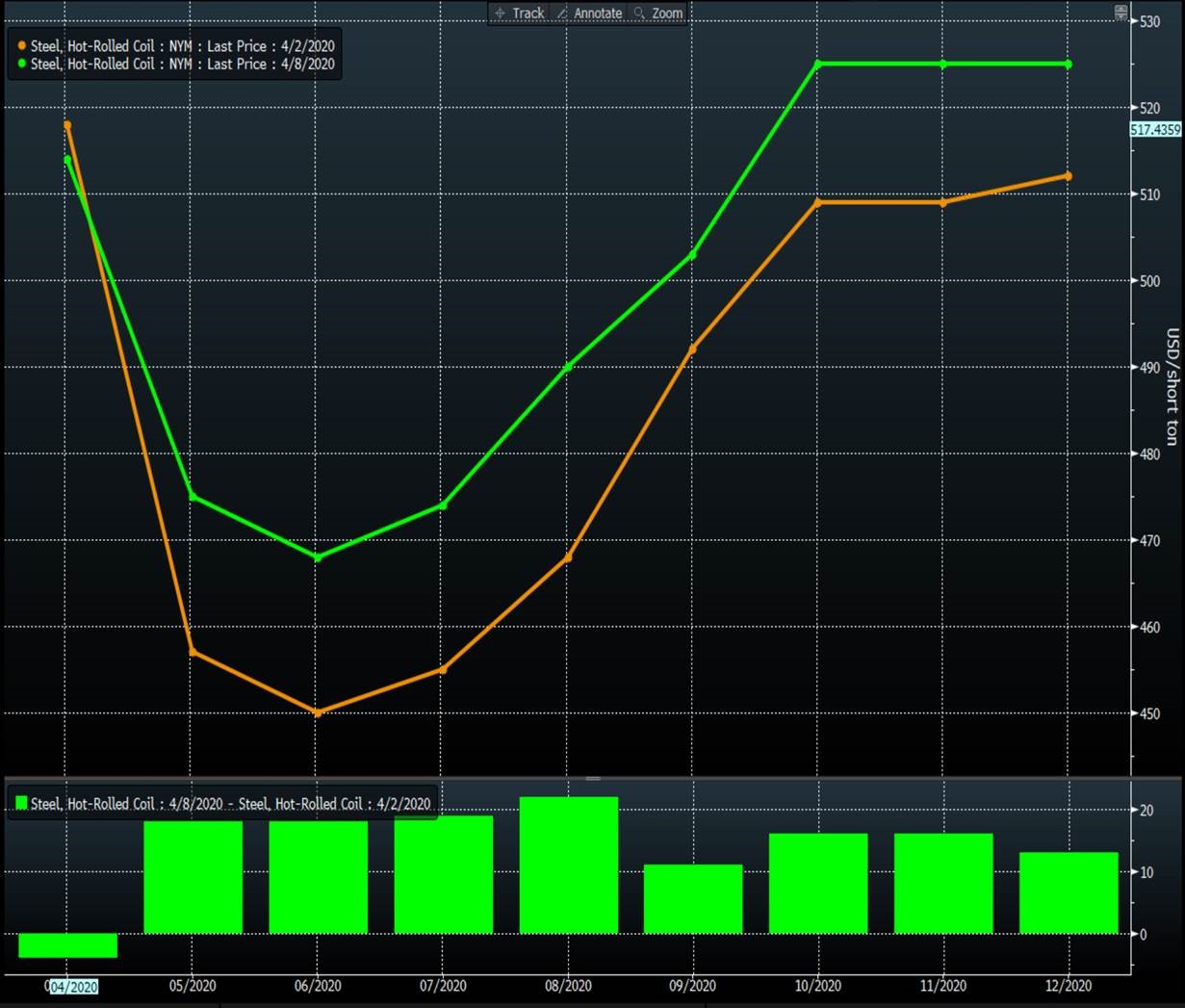Select the 517.4359 price label on the axis

tap(1155, 129)
